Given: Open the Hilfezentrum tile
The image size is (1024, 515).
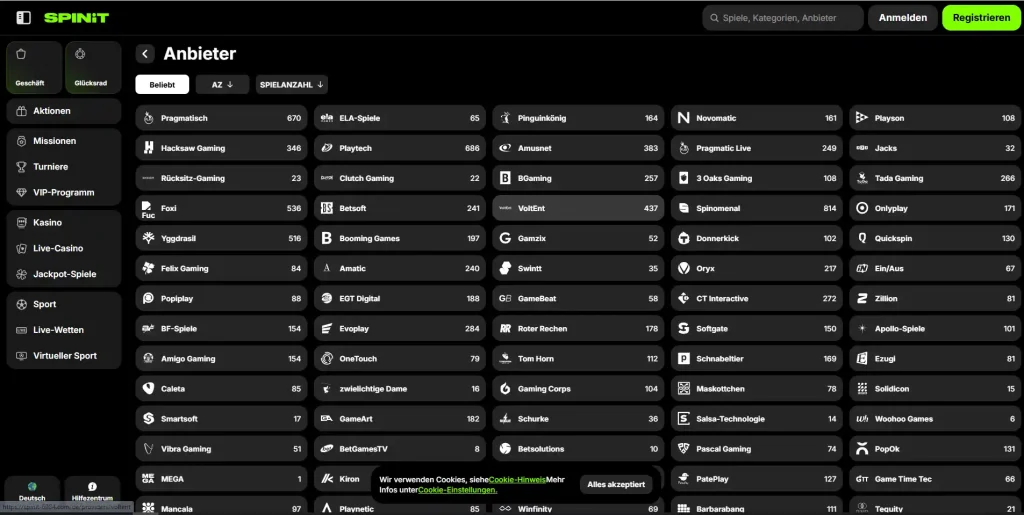Looking at the screenshot, I should point(92,490).
